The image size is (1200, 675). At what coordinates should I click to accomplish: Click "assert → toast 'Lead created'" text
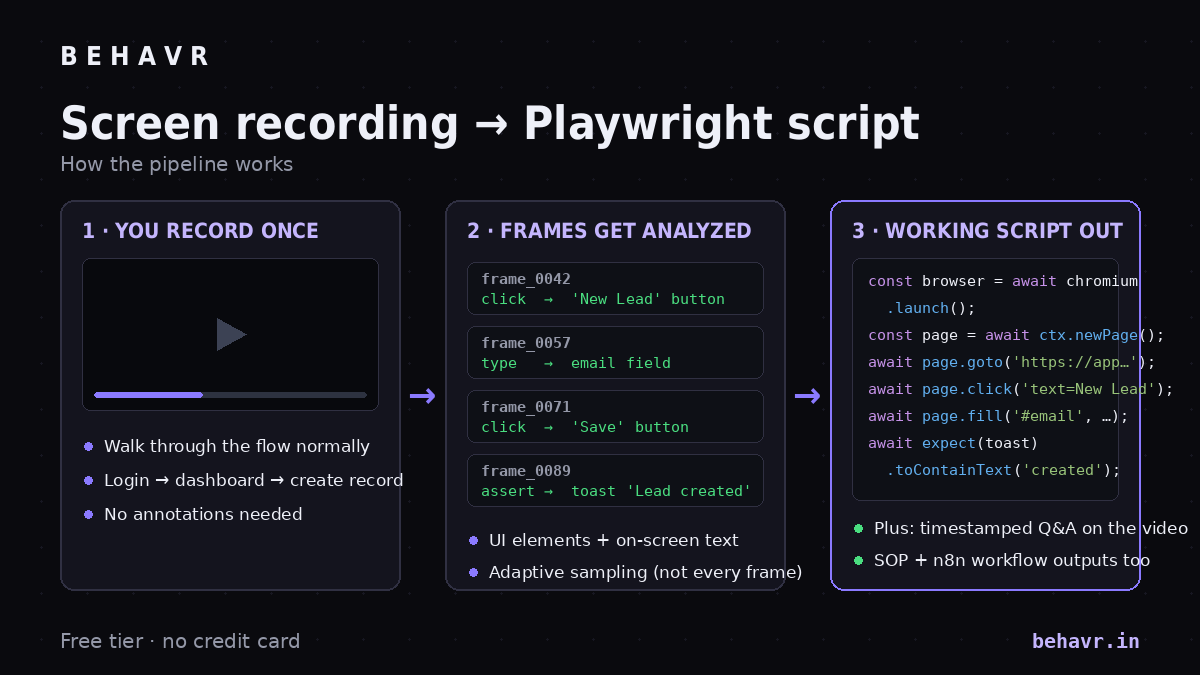(x=616, y=491)
